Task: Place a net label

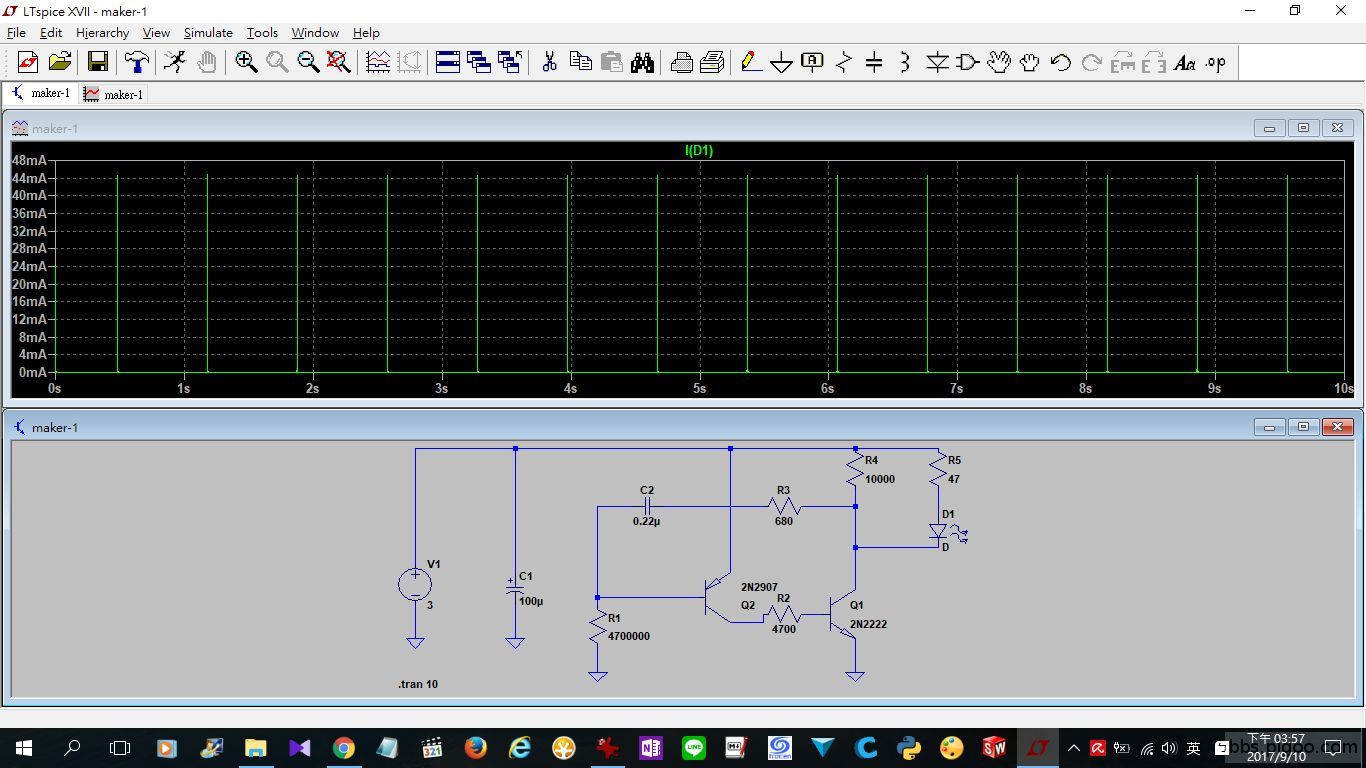Action: click(813, 62)
